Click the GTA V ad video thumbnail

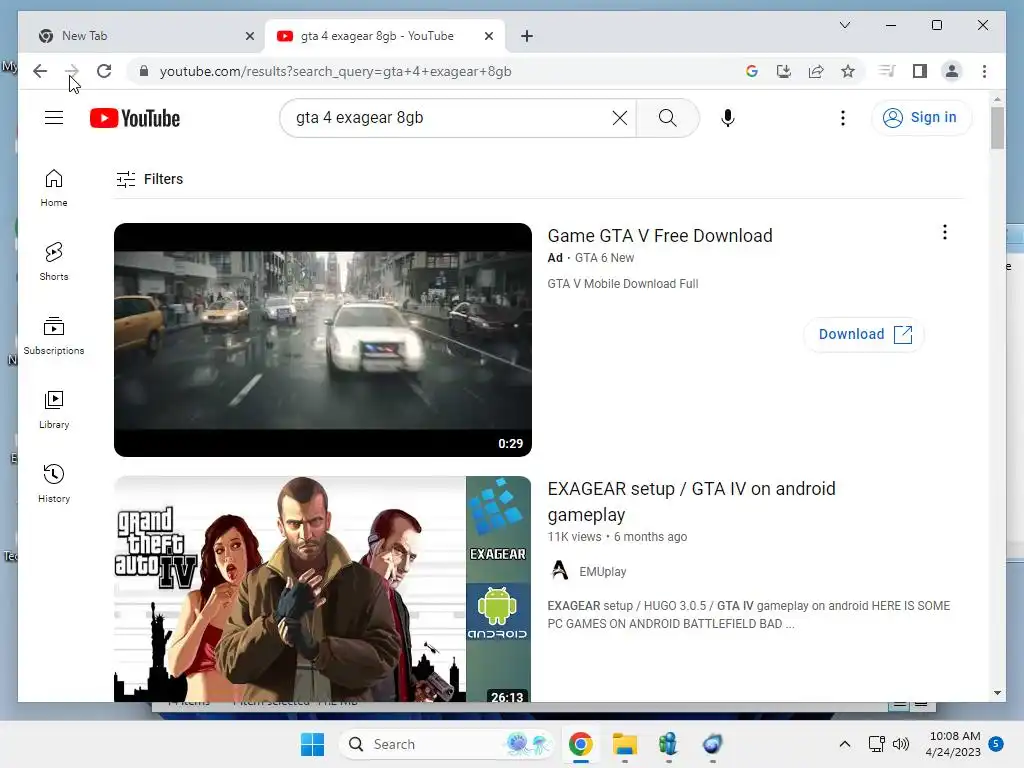pyautogui.click(x=323, y=340)
